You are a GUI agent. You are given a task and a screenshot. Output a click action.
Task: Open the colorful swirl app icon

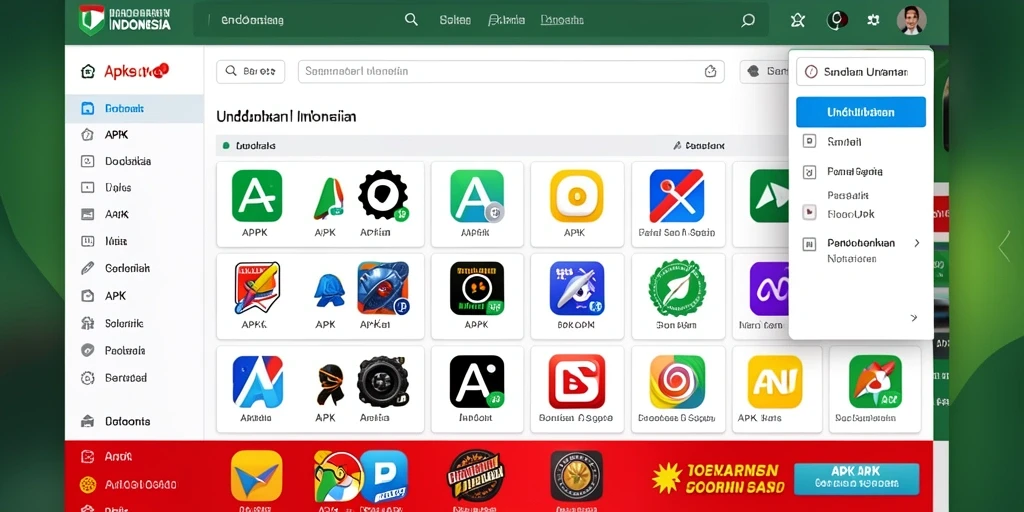click(677, 382)
